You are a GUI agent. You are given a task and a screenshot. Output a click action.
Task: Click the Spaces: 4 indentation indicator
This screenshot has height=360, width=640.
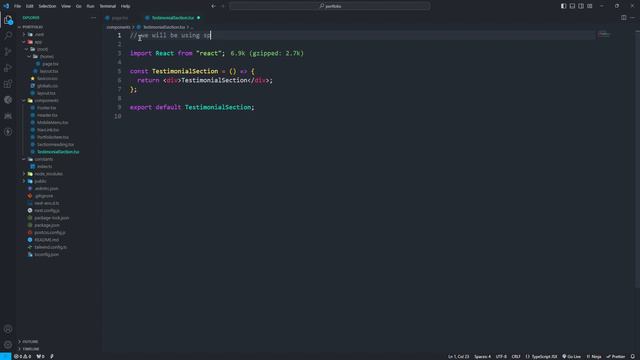tap(482, 356)
